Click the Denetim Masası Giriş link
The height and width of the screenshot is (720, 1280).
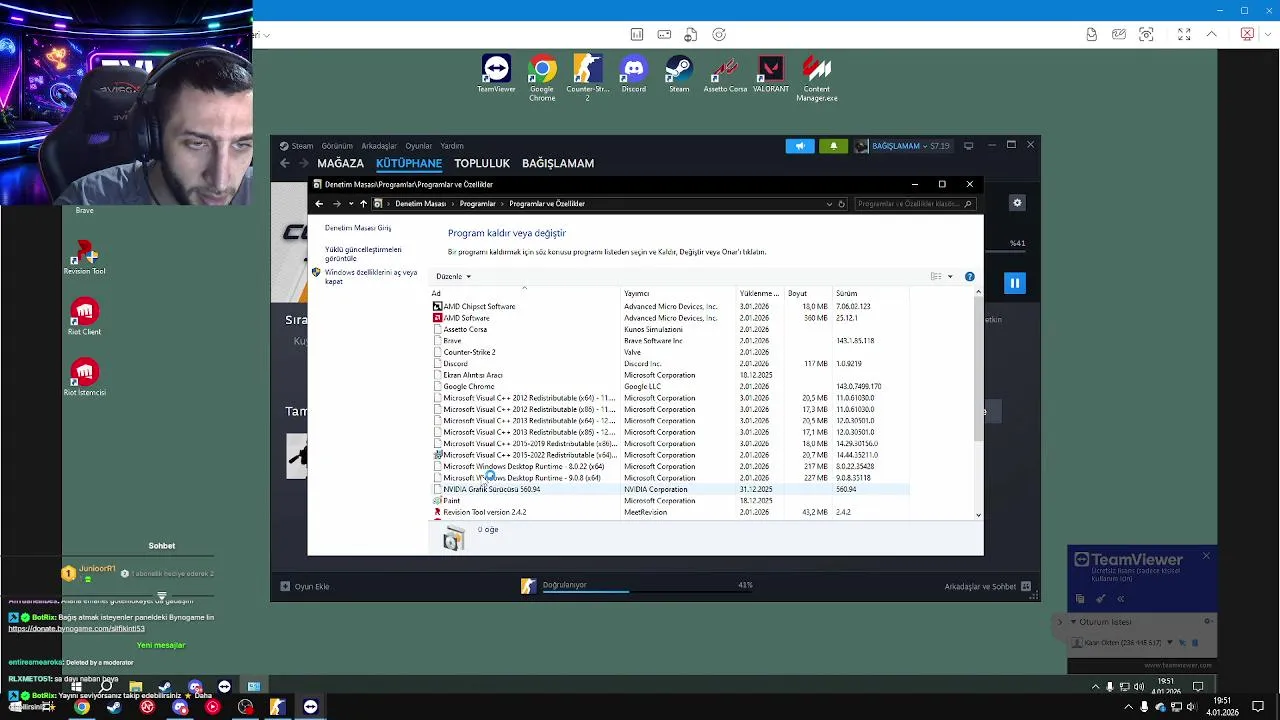358,228
